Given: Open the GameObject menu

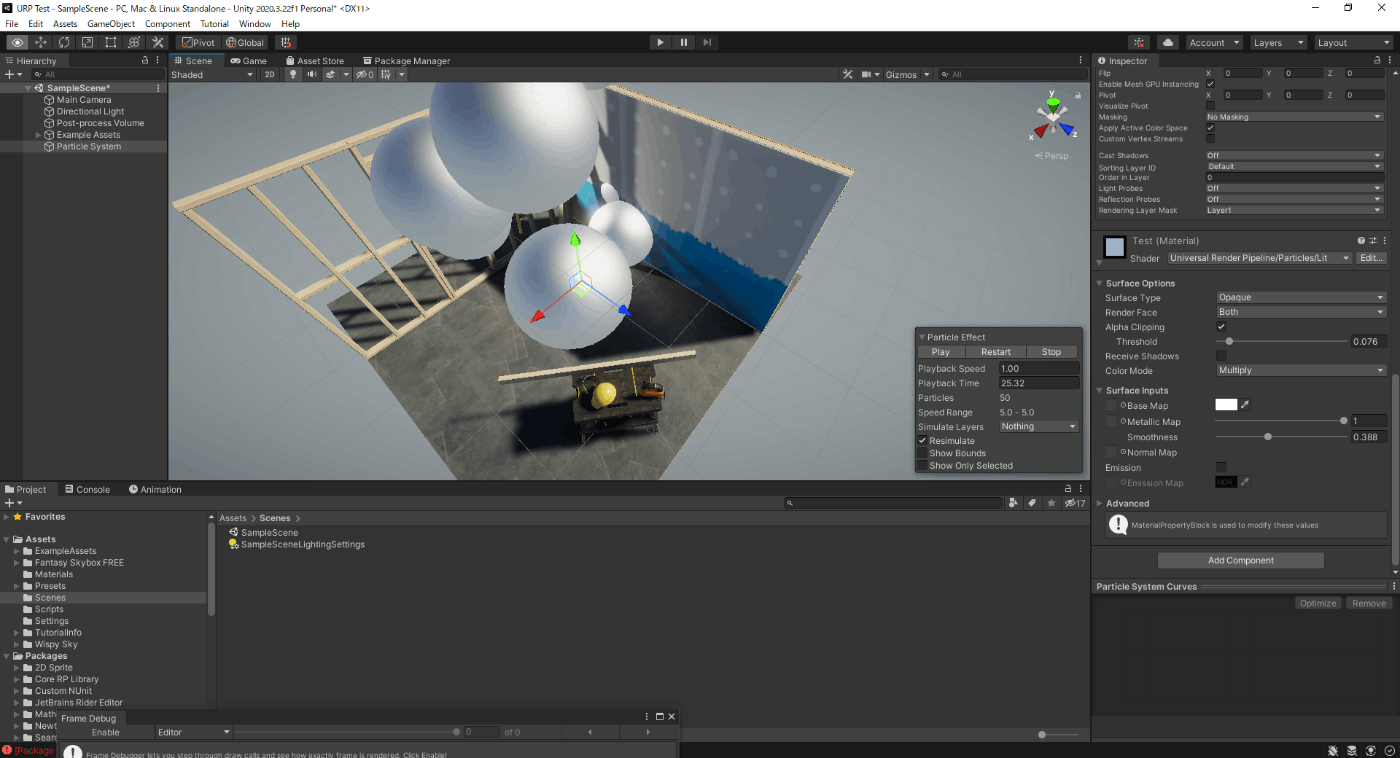Looking at the screenshot, I should (111, 24).
